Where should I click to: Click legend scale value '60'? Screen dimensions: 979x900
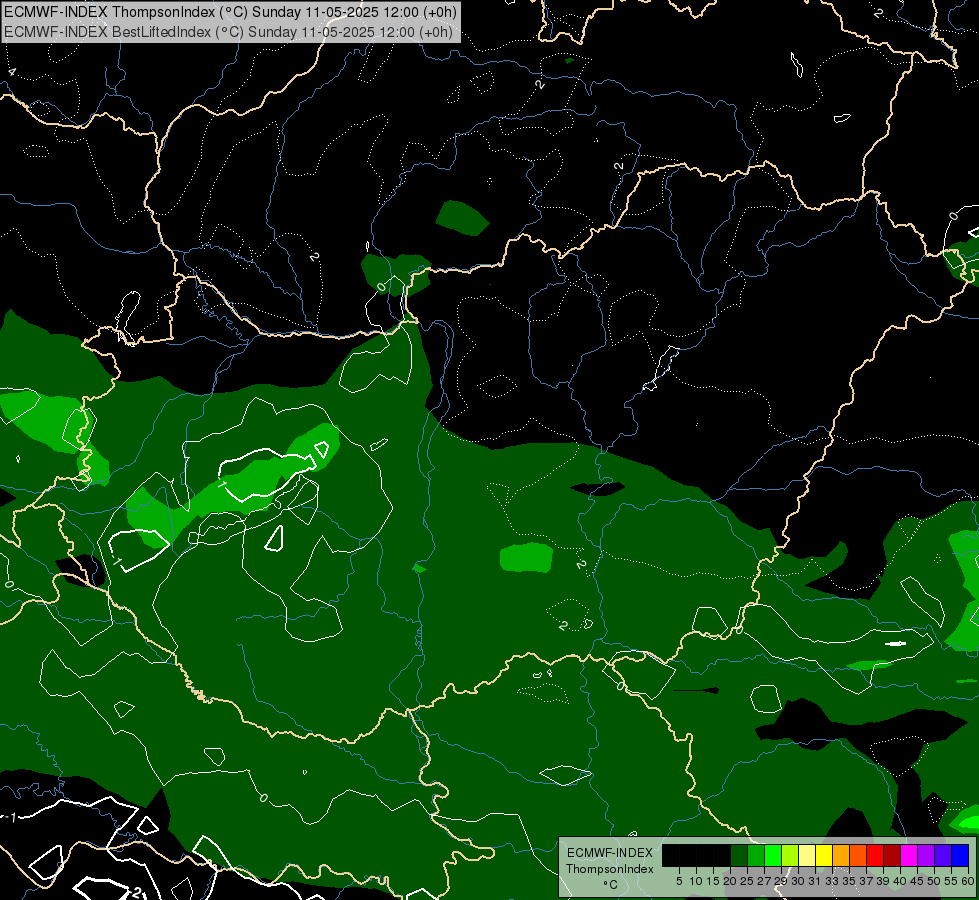[x=968, y=881]
